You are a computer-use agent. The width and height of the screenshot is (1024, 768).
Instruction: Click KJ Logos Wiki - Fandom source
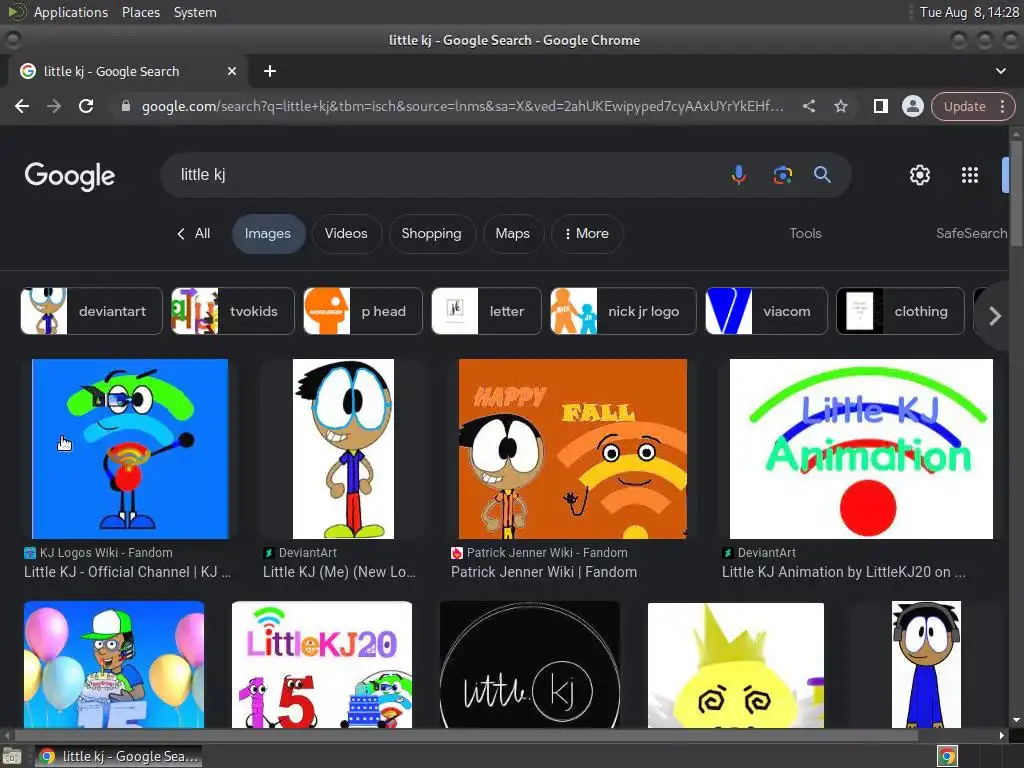[x=106, y=552]
